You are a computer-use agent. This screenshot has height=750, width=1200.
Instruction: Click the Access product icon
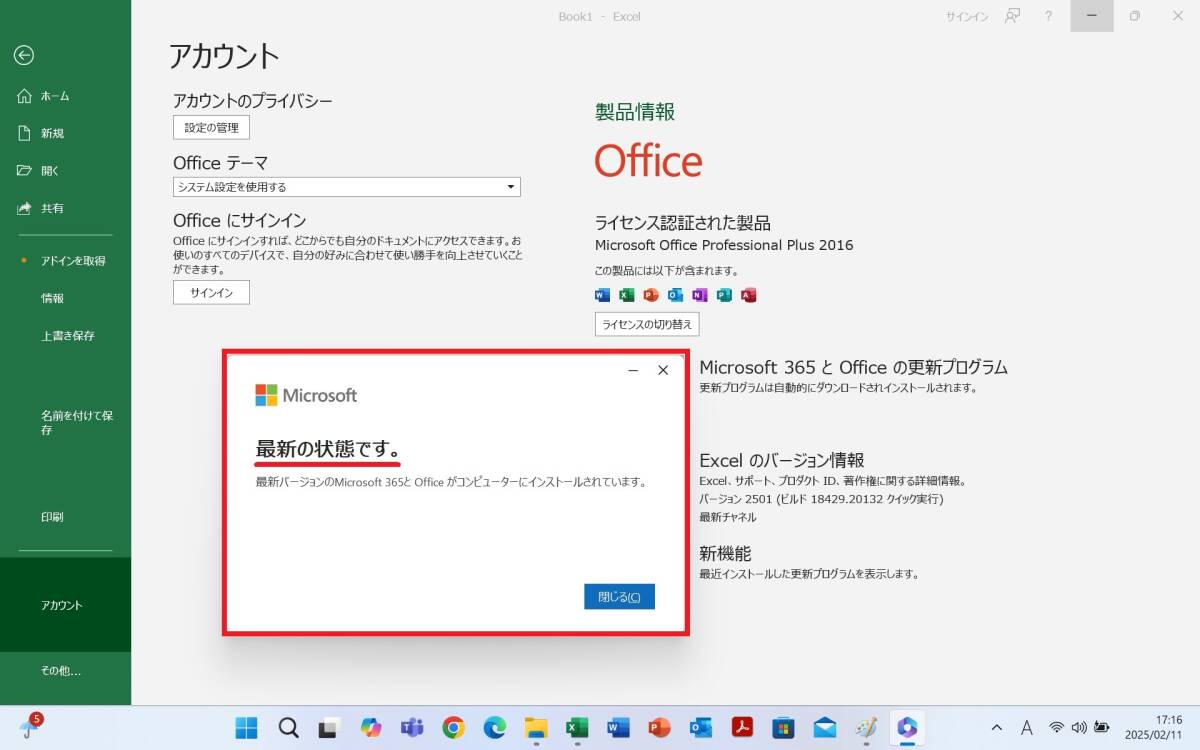click(748, 295)
